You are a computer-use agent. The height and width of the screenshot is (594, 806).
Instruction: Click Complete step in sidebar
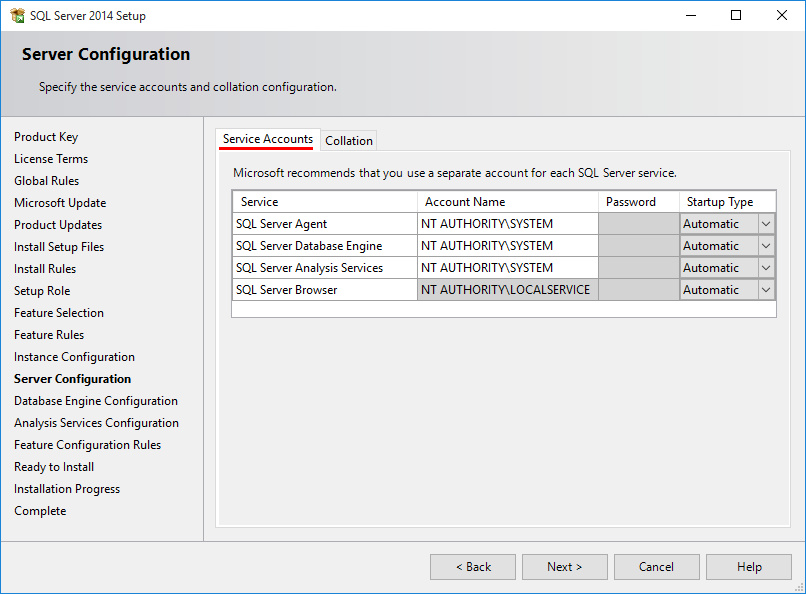click(x=40, y=511)
